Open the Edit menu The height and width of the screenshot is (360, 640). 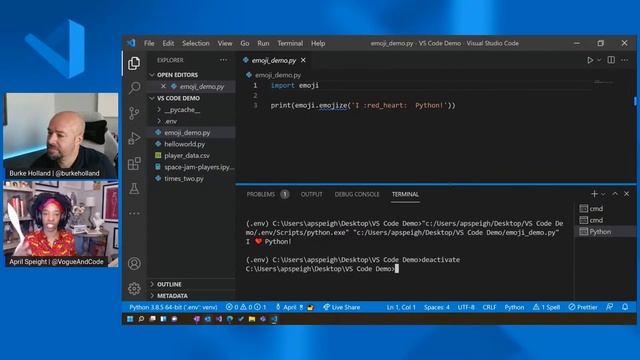pyautogui.click(x=168, y=43)
